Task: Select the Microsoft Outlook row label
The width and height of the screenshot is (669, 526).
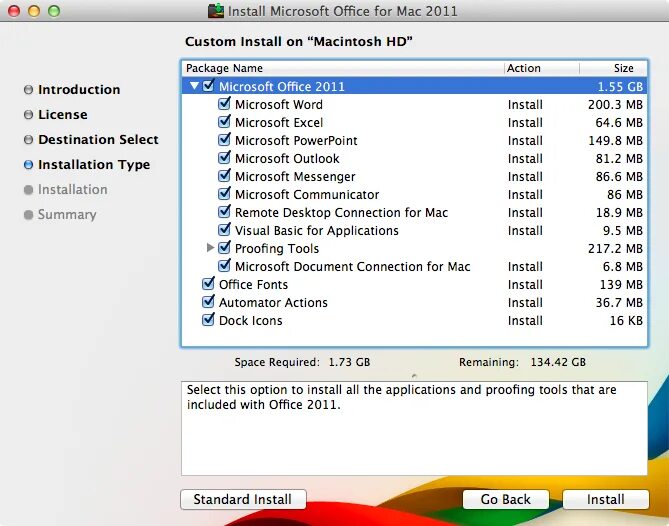Action: pos(287,158)
